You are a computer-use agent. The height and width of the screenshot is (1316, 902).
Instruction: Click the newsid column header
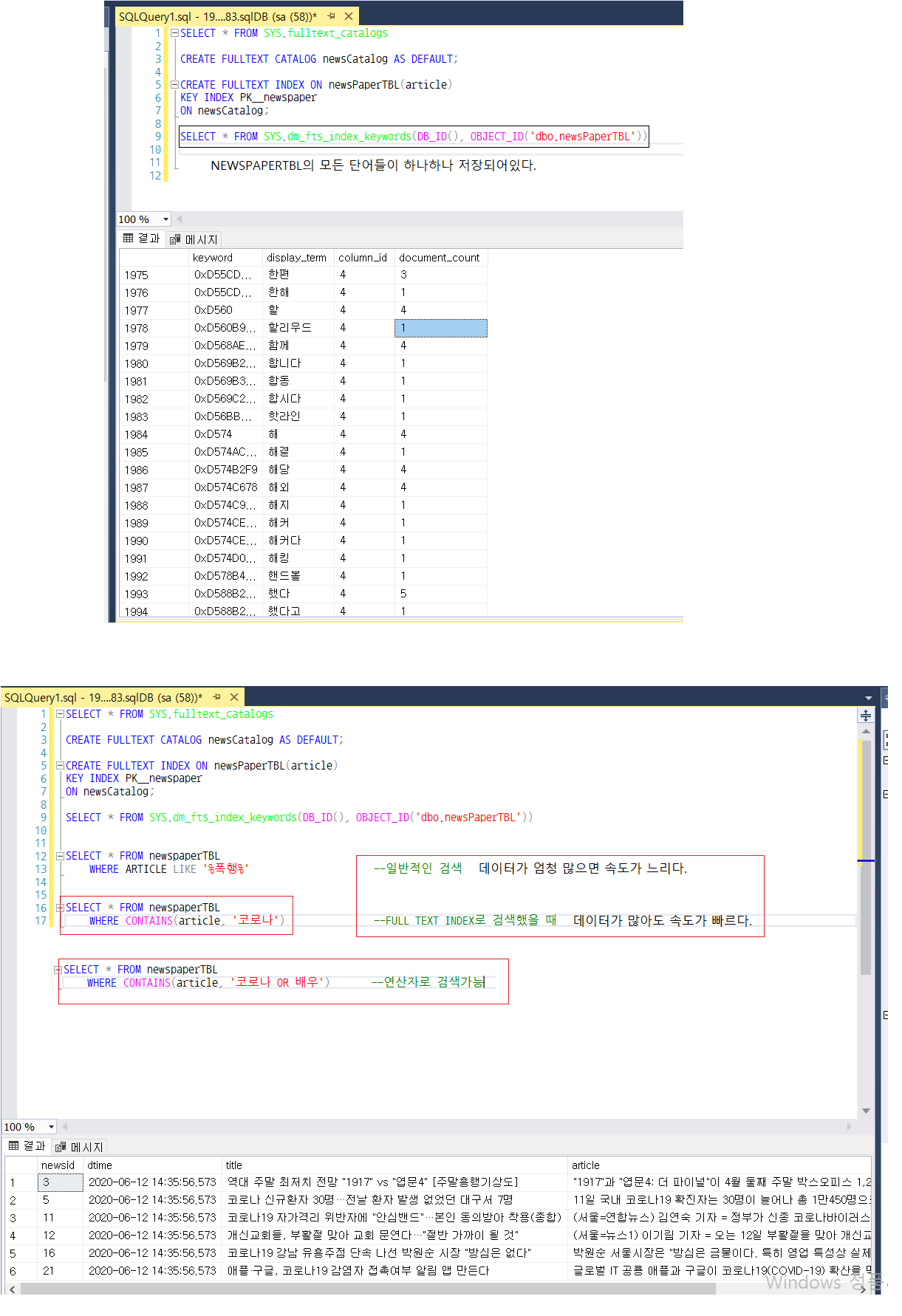coord(60,1165)
